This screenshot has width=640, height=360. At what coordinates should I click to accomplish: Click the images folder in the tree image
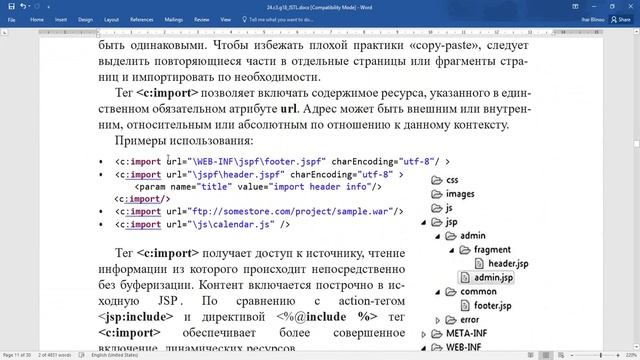tap(453, 194)
